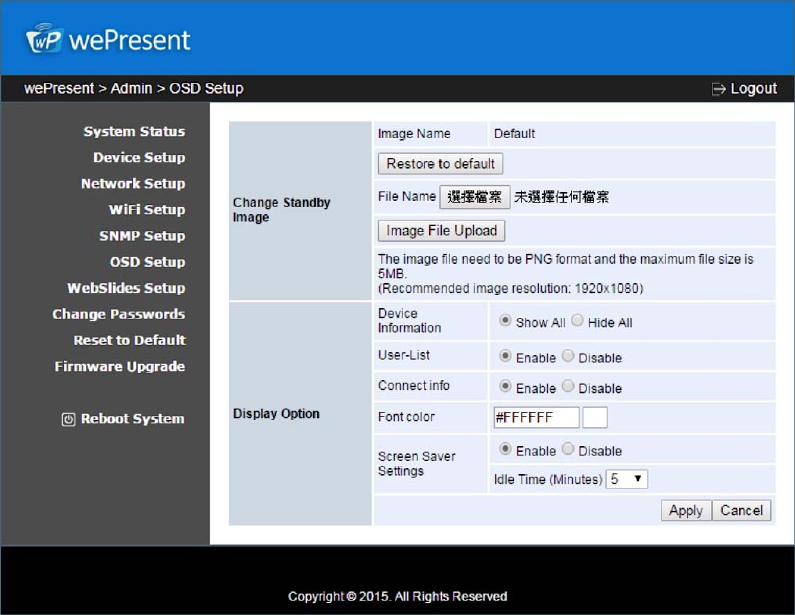Open Reset to Default page
795x615 pixels.
[x=130, y=340]
